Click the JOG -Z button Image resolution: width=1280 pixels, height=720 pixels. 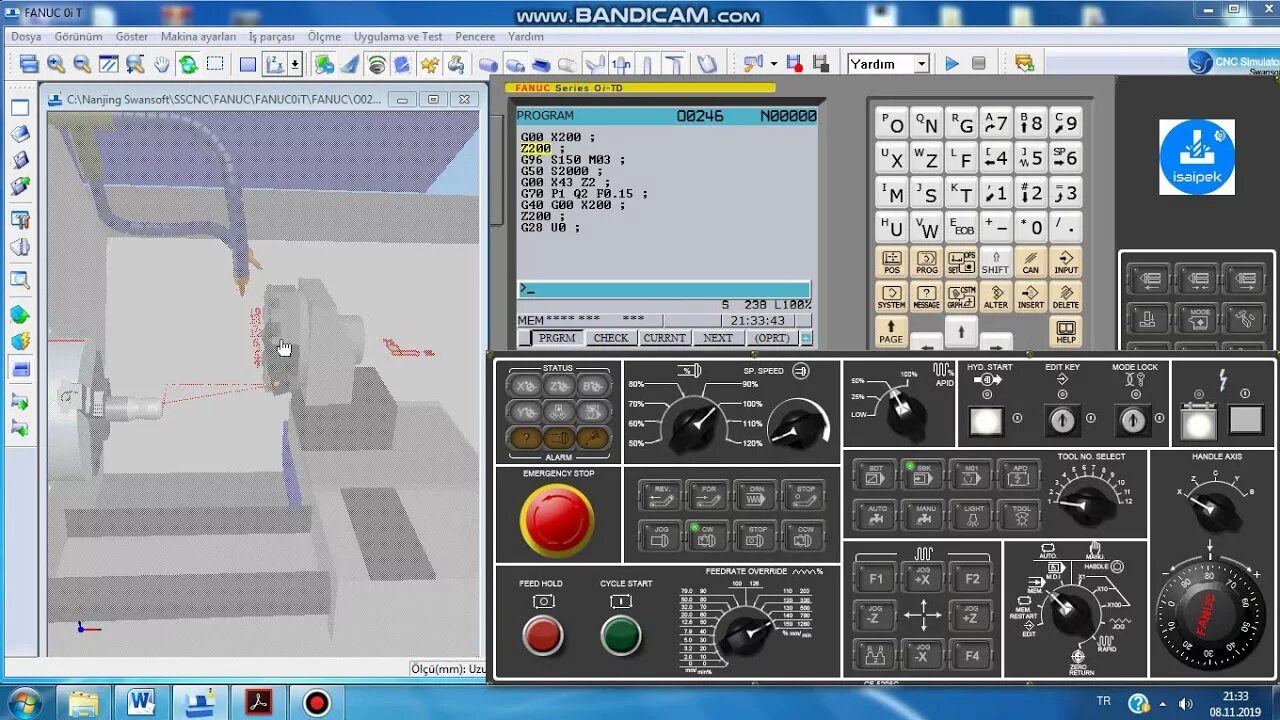(x=875, y=615)
